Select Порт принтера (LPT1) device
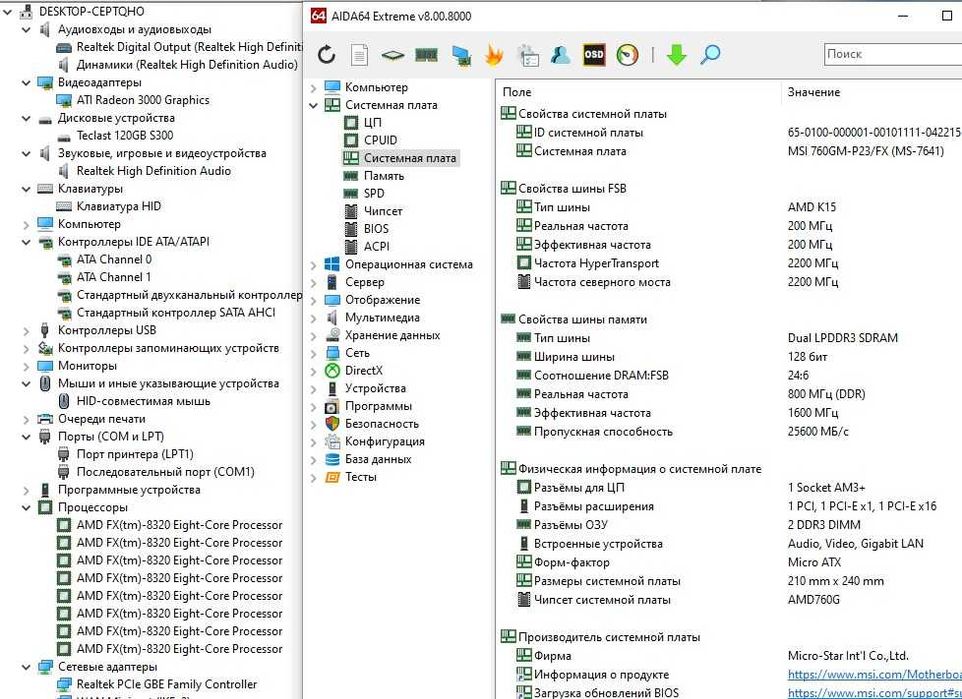 (135, 454)
